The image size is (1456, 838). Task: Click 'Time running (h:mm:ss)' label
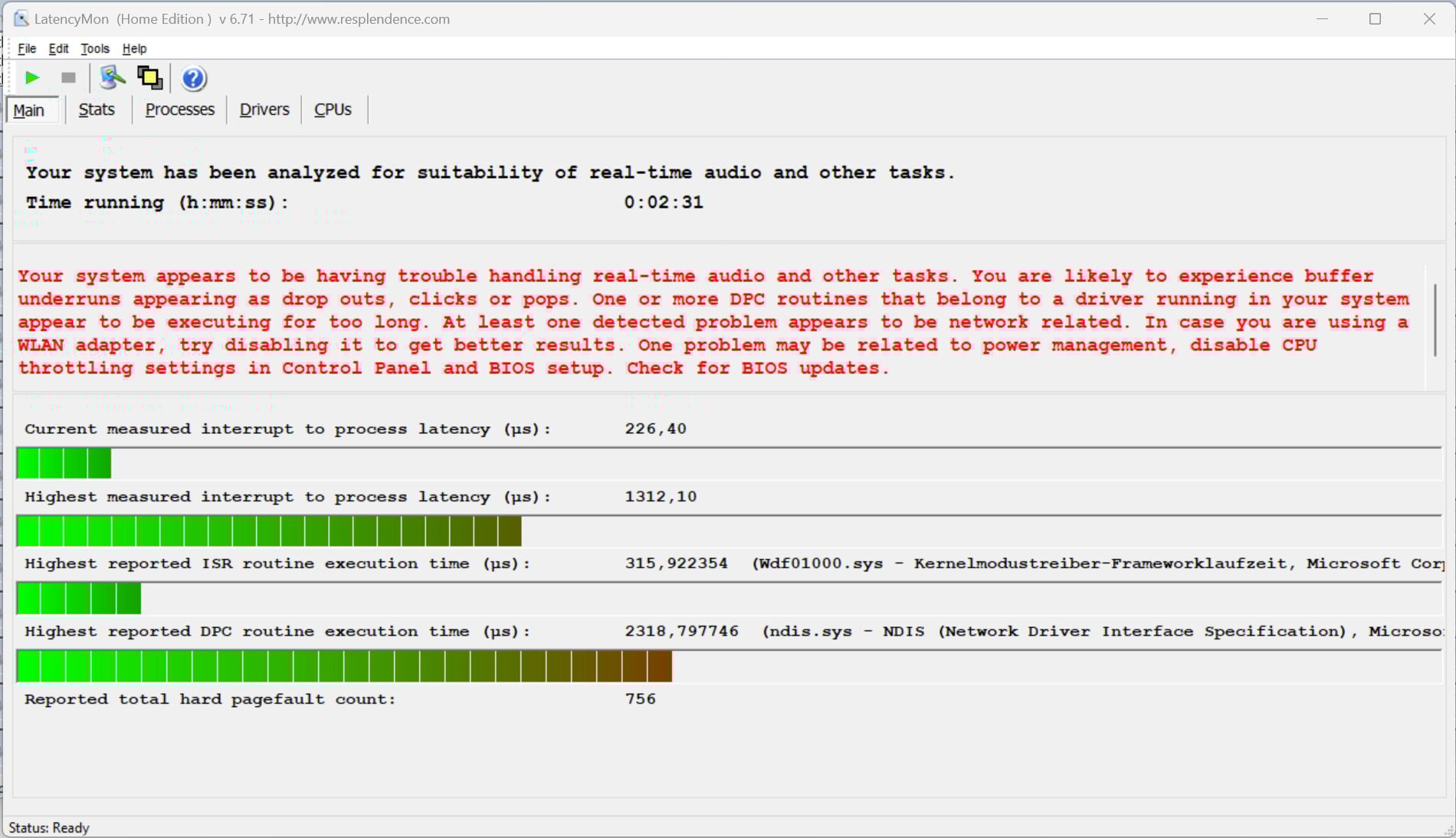tap(157, 202)
